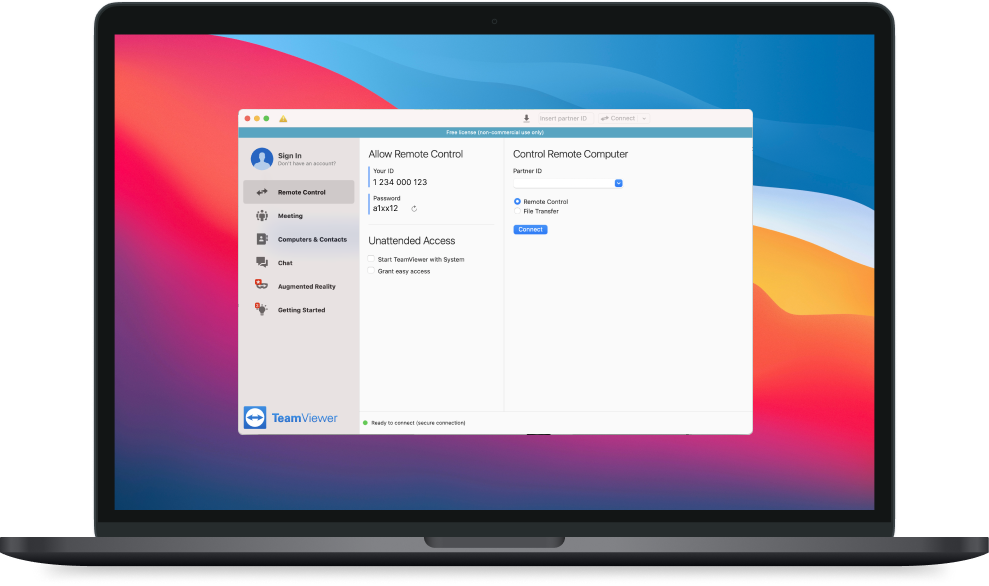989x586 pixels.
Task: Click the Sign In label
Action: (x=290, y=156)
